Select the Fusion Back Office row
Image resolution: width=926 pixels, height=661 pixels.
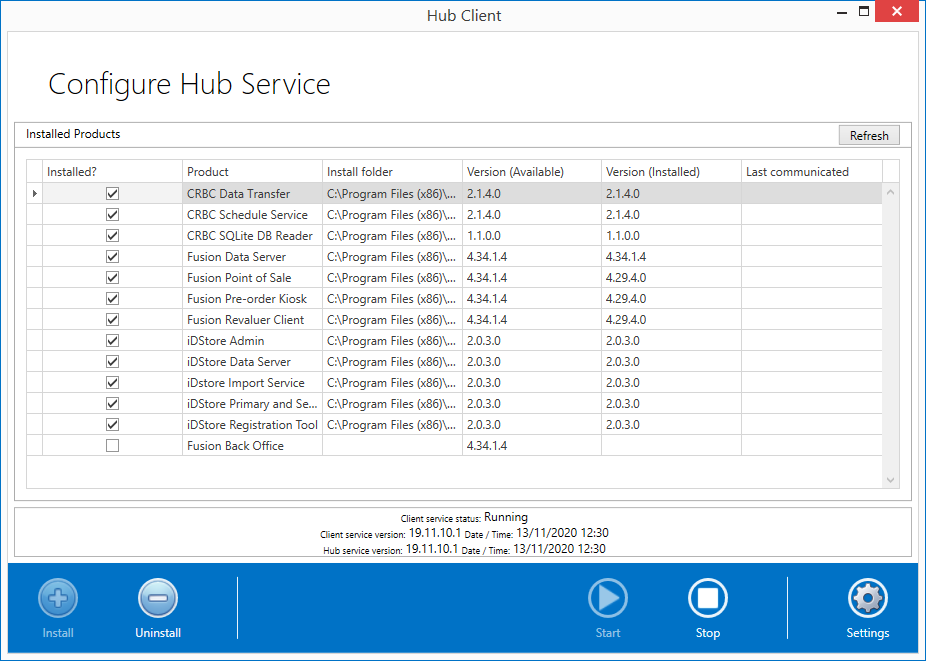454,445
